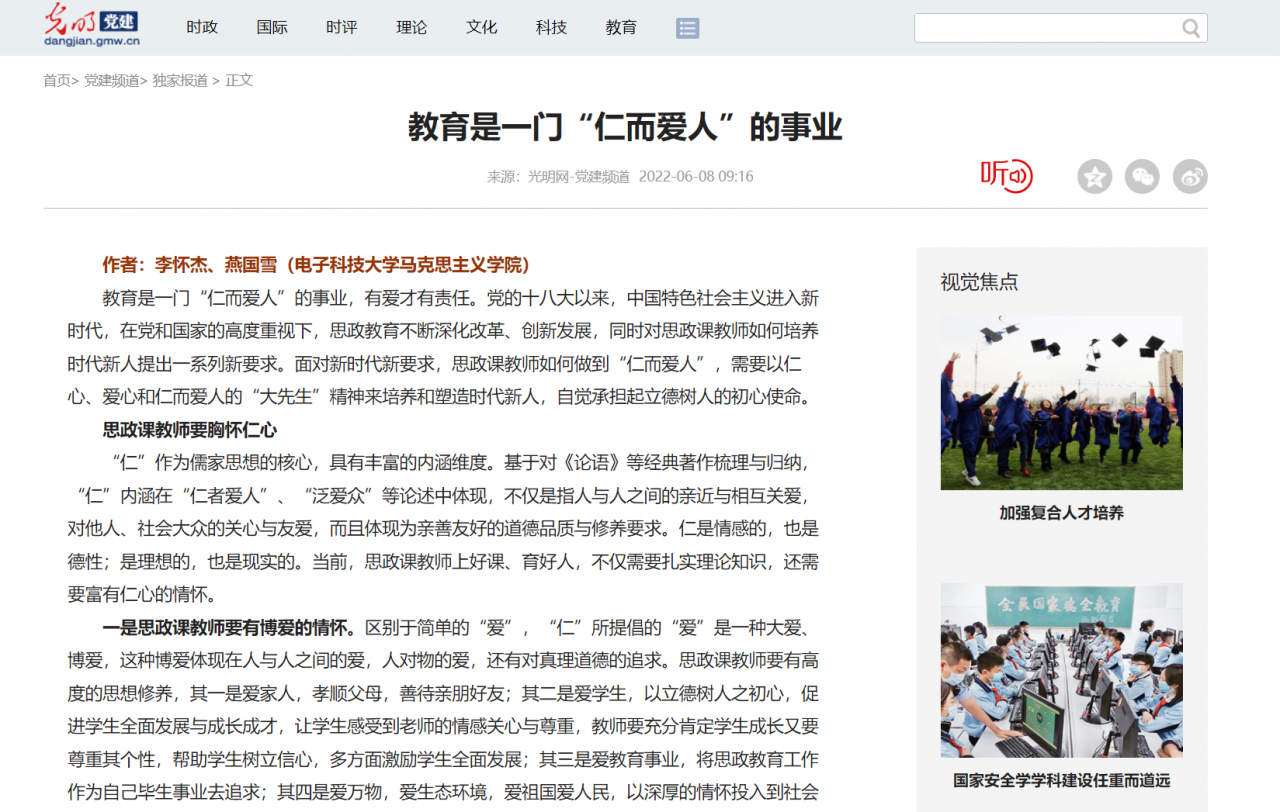The height and width of the screenshot is (812, 1280).
Task: Open the 教育 section
Action: tap(621, 28)
